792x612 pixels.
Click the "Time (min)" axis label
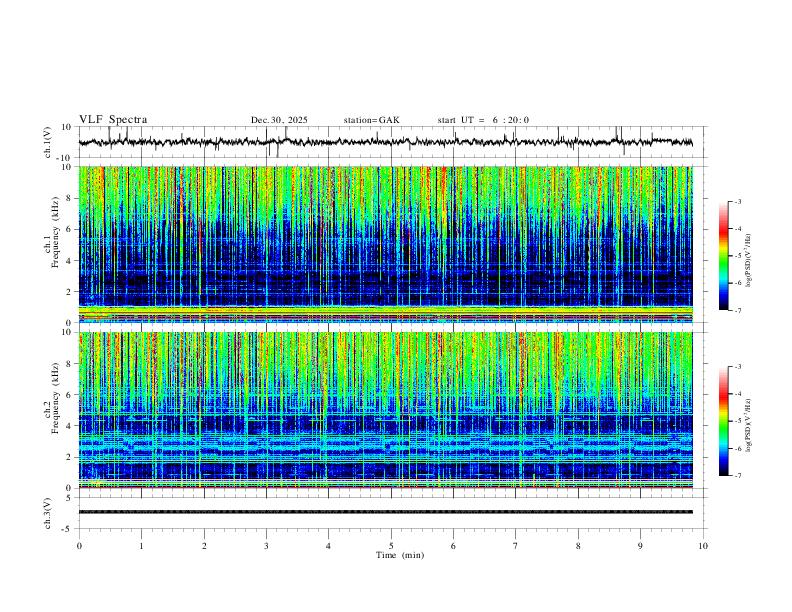tap(400, 555)
